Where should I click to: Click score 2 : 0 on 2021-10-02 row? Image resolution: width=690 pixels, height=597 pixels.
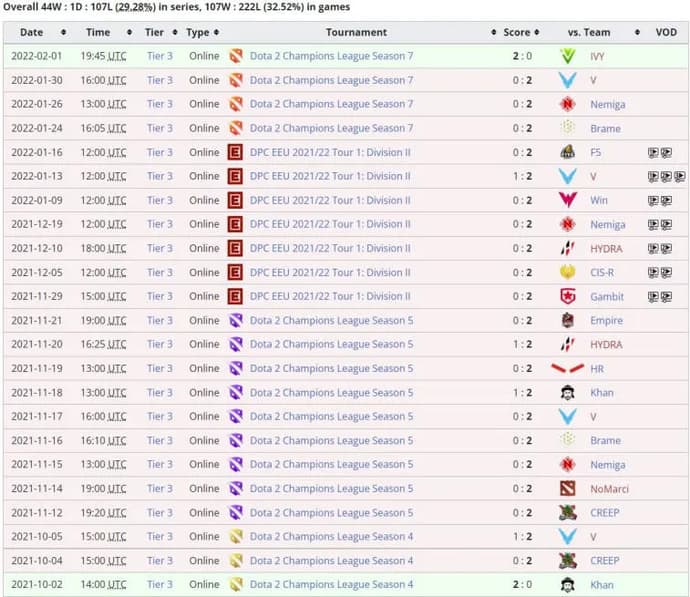pos(522,584)
